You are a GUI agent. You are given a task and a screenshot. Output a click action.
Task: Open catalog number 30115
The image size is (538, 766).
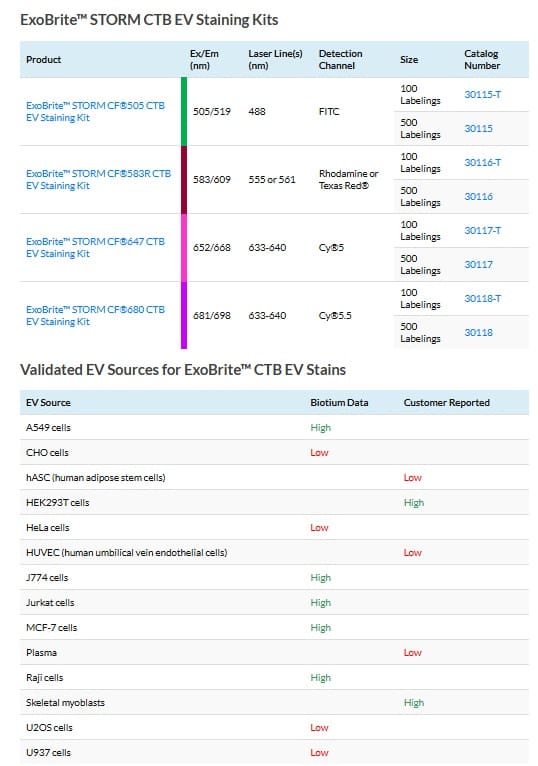pyautogui.click(x=478, y=128)
